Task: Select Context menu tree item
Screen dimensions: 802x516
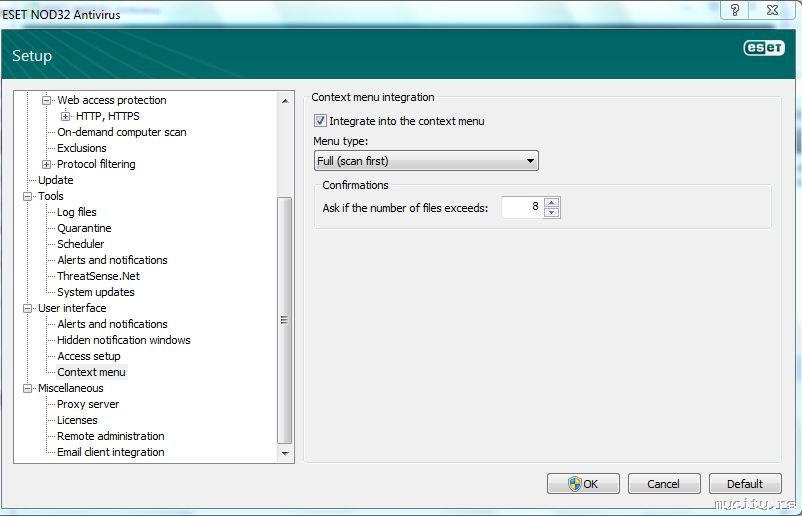Action: (92, 372)
